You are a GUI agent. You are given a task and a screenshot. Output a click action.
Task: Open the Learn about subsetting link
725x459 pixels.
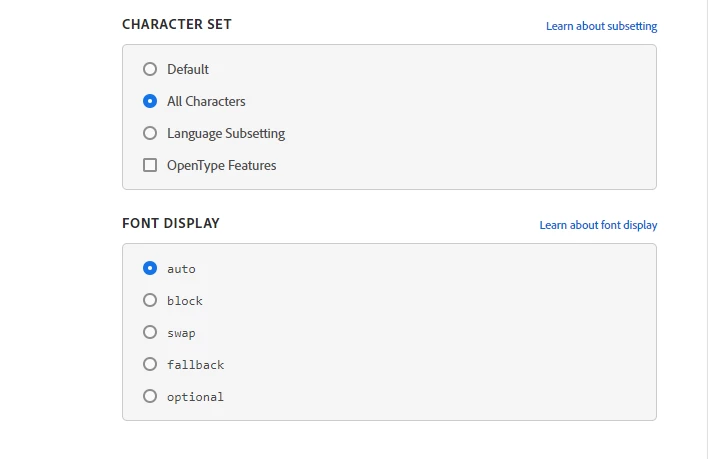point(601,26)
